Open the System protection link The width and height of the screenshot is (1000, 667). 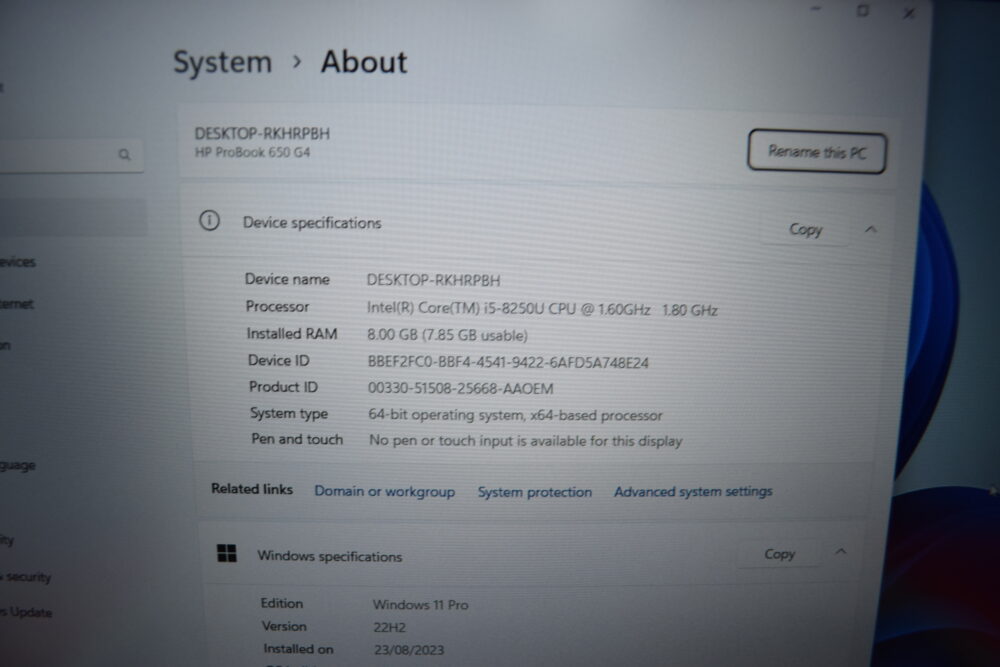click(x=534, y=492)
